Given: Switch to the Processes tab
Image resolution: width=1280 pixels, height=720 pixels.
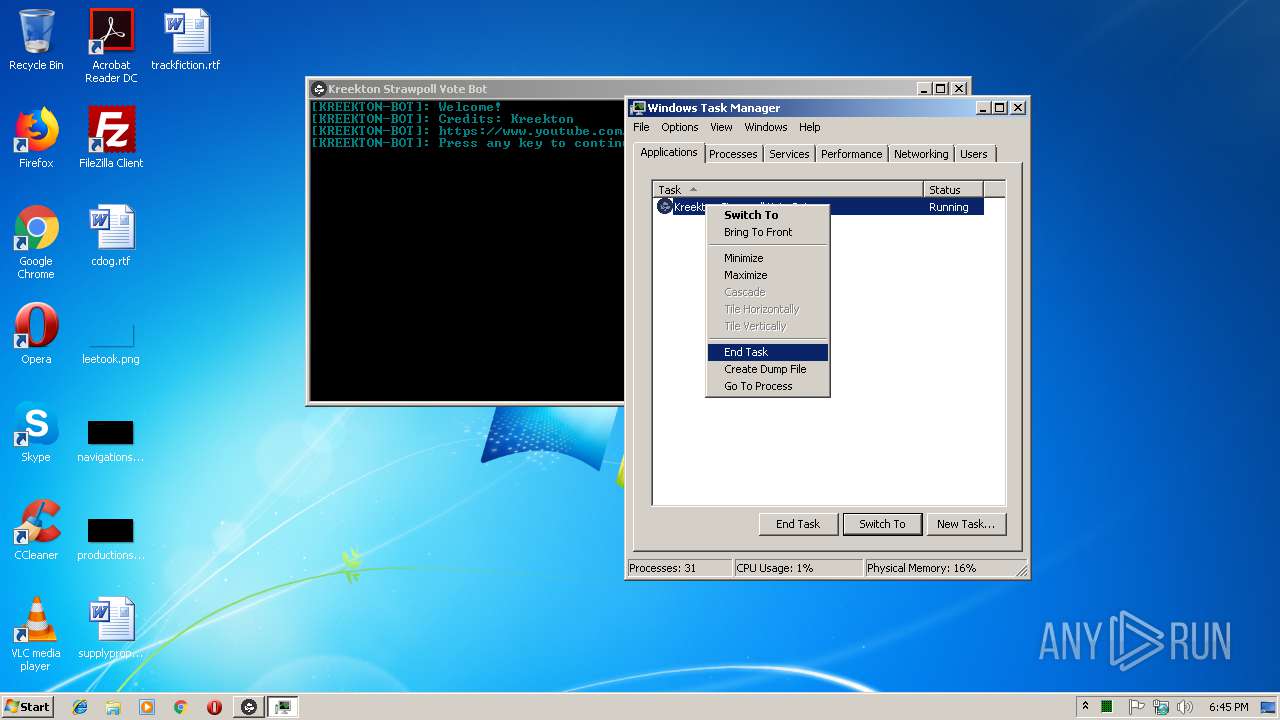Looking at the screenshot, I should click(x=733, y=154).
